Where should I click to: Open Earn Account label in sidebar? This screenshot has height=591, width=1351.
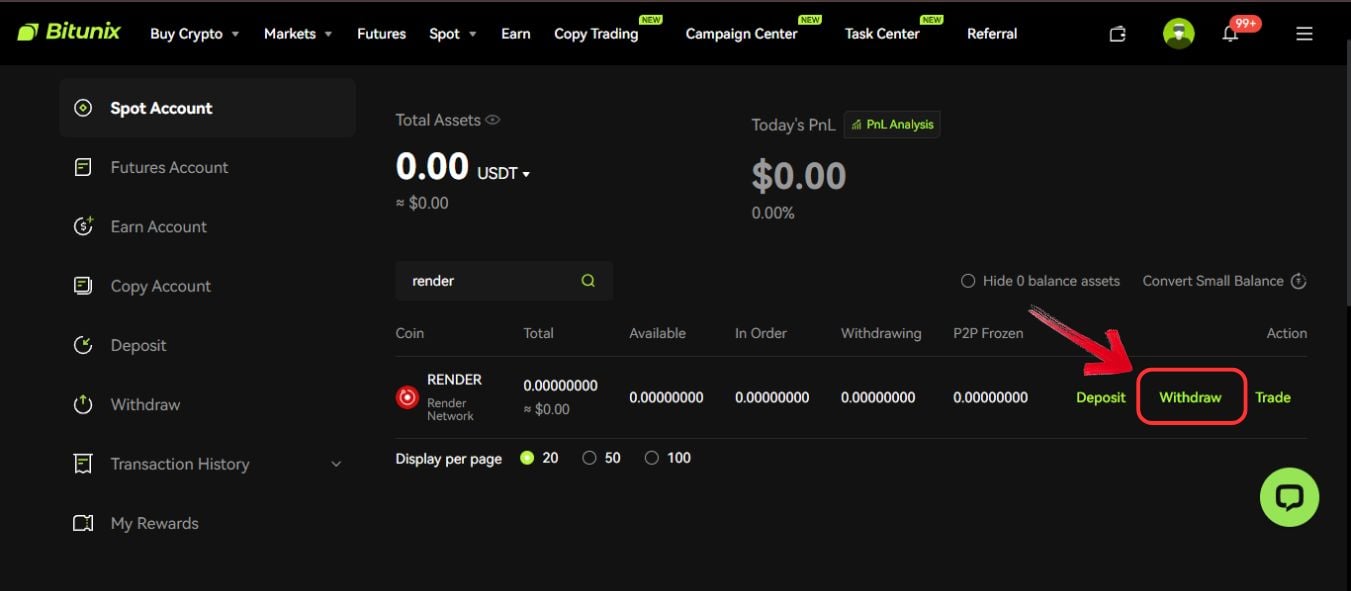tap(158, 226)
